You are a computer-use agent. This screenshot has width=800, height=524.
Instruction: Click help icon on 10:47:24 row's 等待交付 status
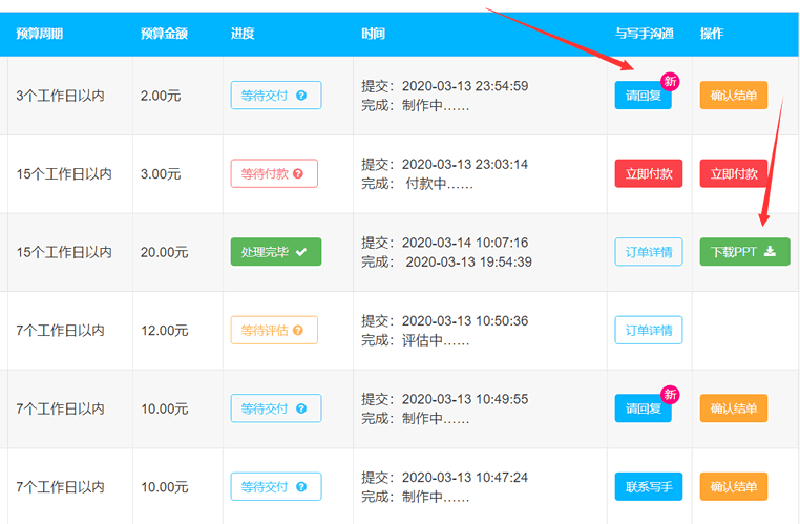click(x=302, y=487)
